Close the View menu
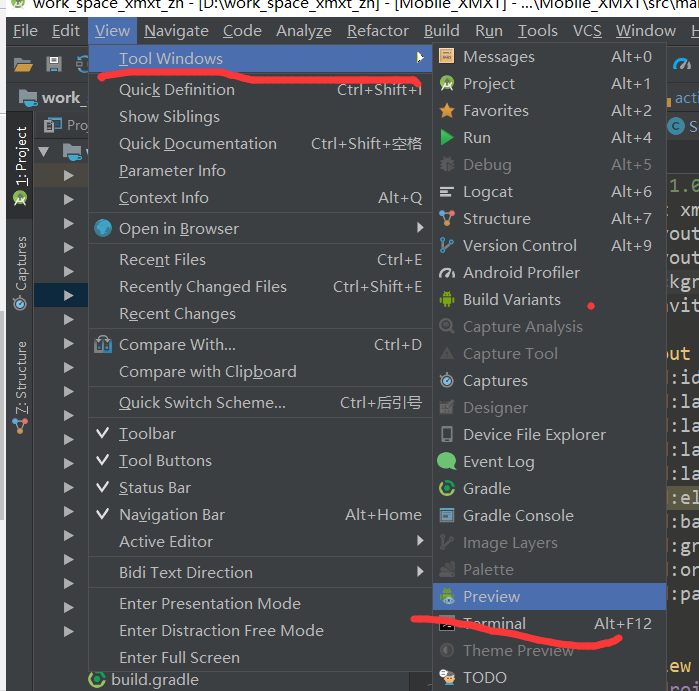The height and width of the screenshot is (691, 699). [x=112, y=31]
